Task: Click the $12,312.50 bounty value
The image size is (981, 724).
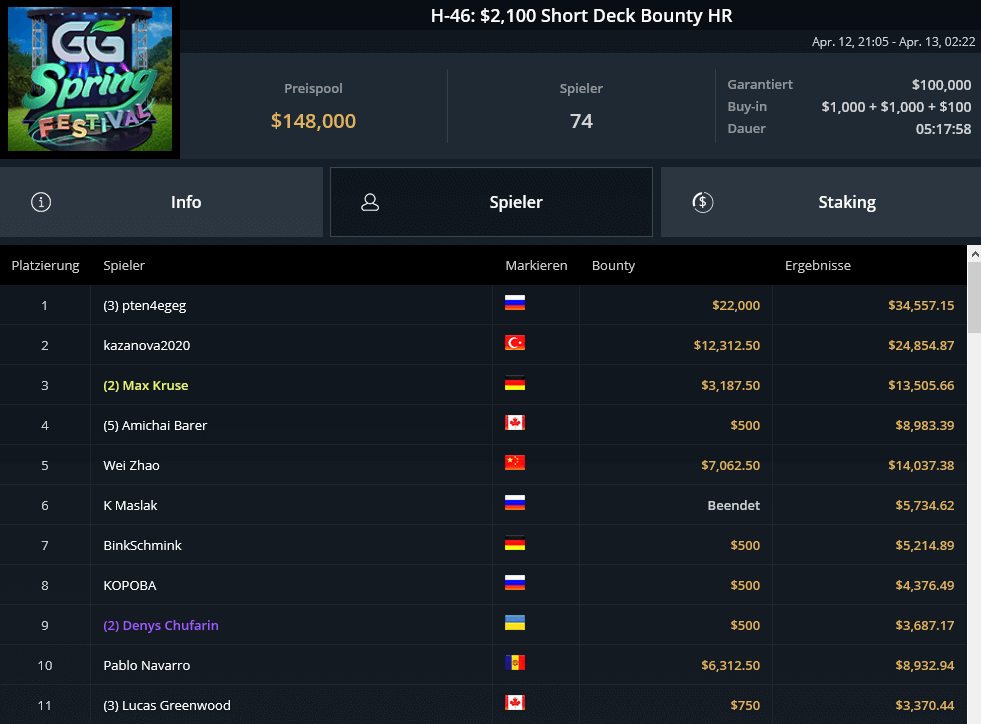Action: [x=727, y=345]
